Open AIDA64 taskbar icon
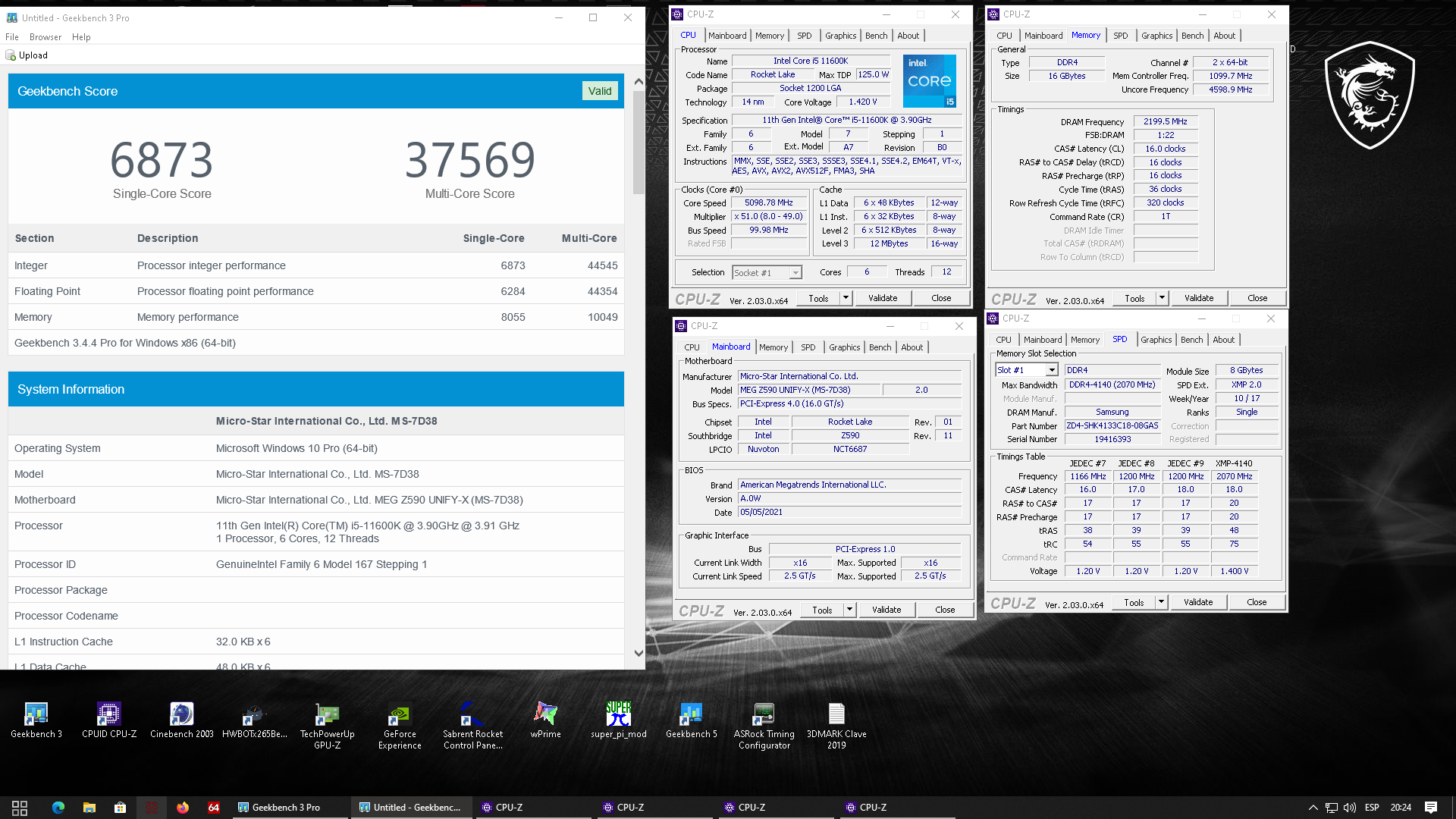The height and width of the screenshot is (819, 1456). (214, 808)
